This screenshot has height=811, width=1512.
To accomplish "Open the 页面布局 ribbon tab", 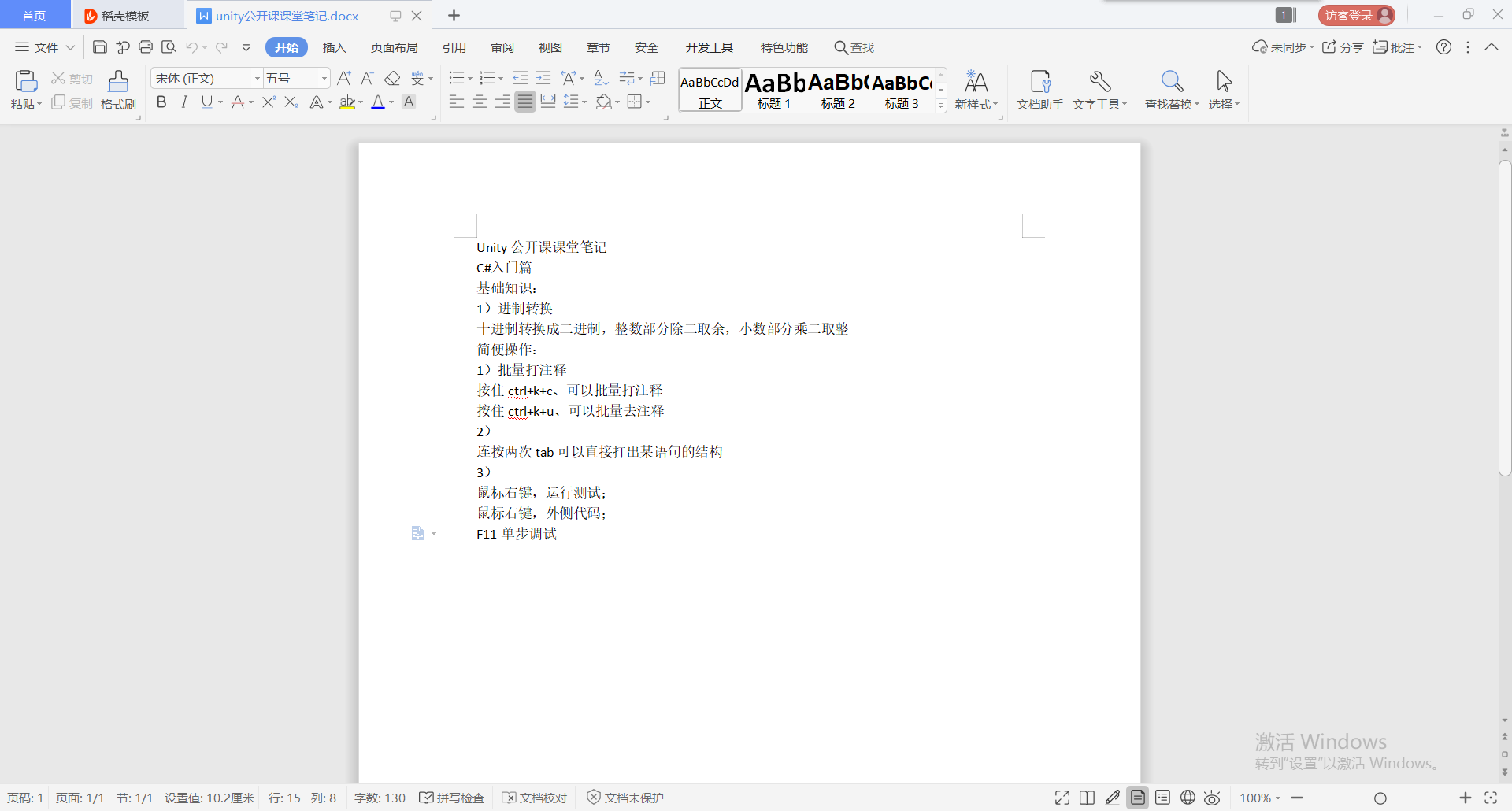I will pos(394,47).
